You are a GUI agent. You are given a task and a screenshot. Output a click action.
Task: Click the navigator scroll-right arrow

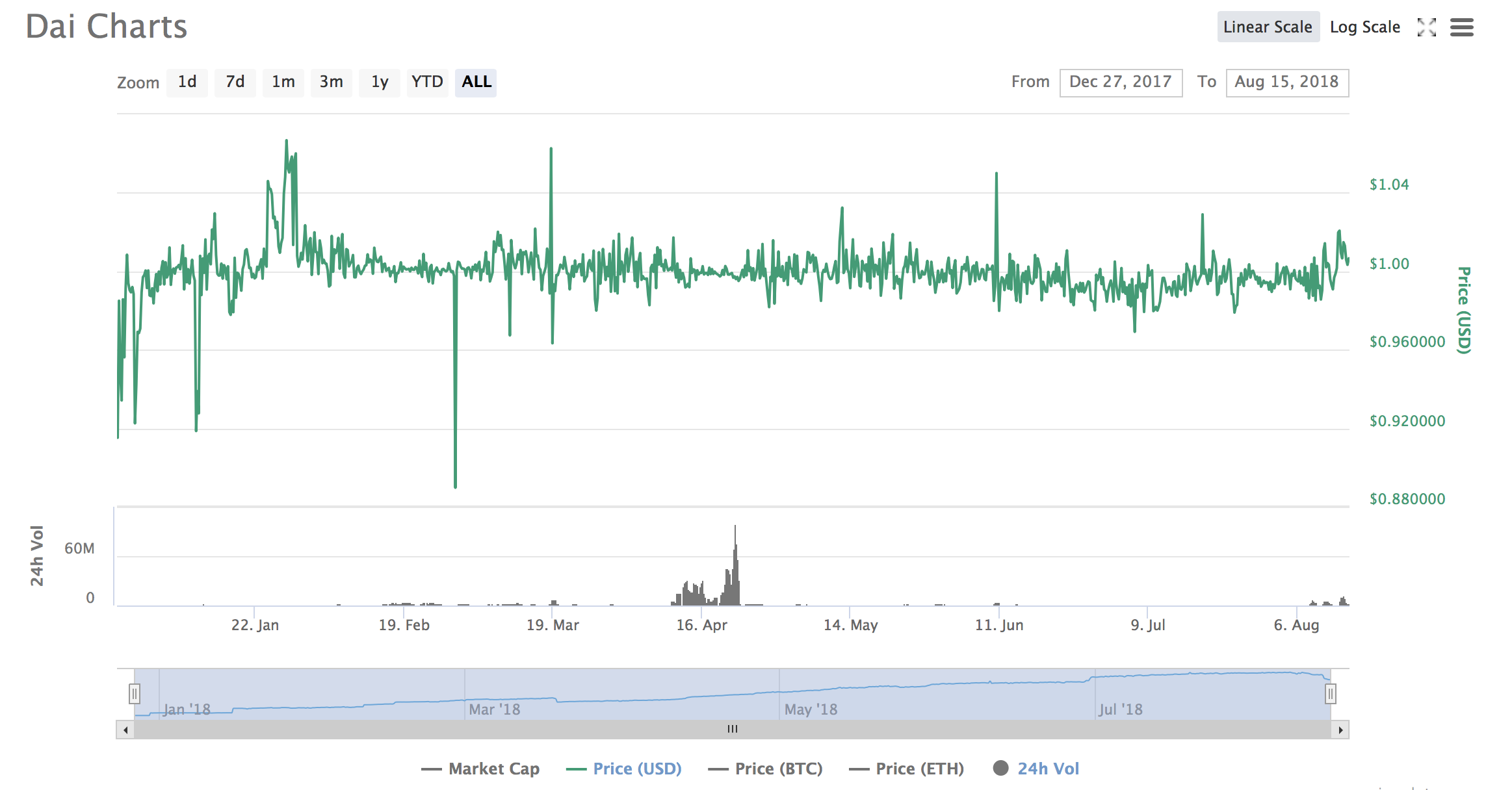tap(1340, 730)
